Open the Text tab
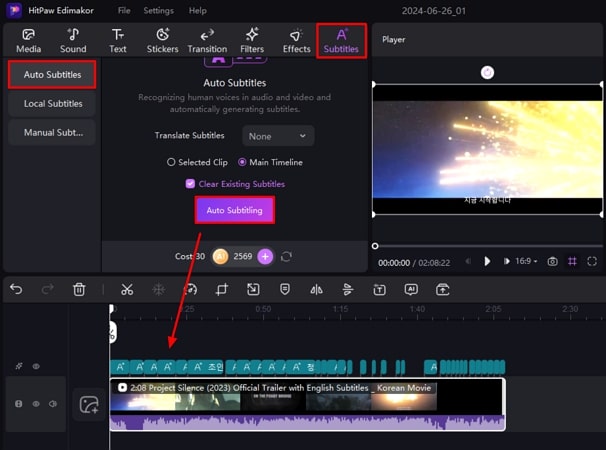The image size is (606, 450). pos(117,41)
